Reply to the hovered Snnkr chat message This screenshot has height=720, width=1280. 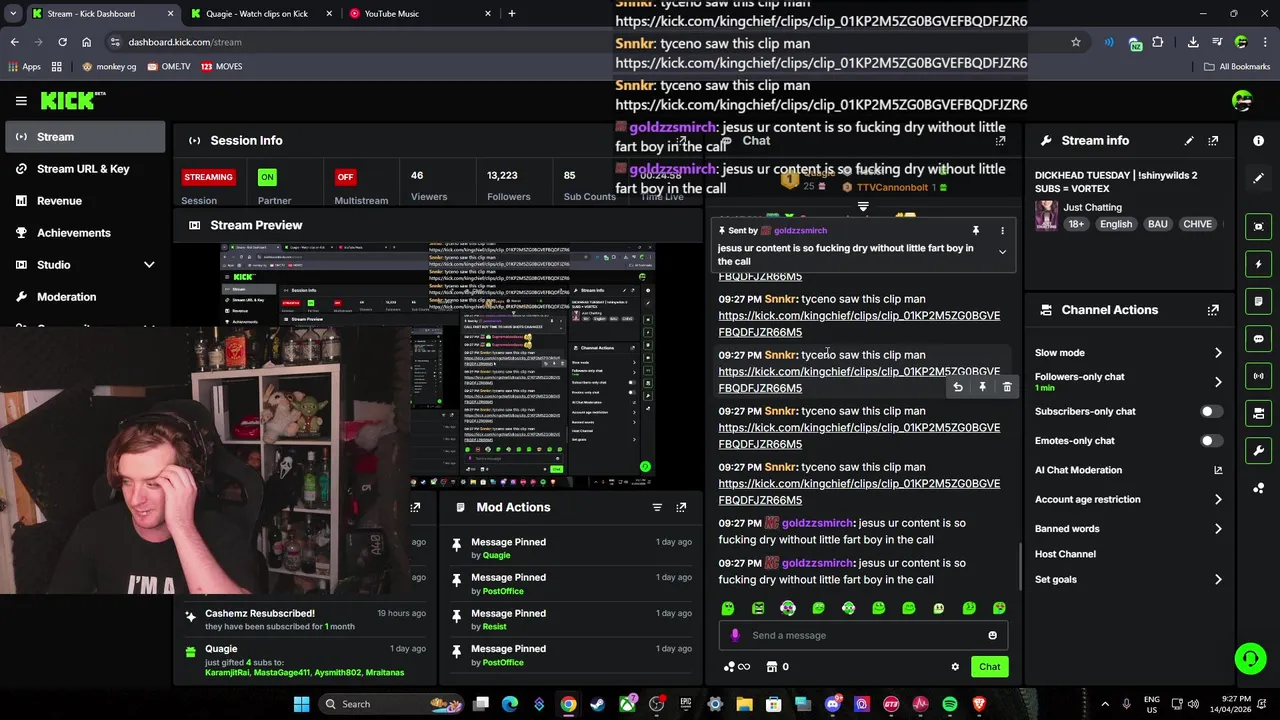(958, 387)
